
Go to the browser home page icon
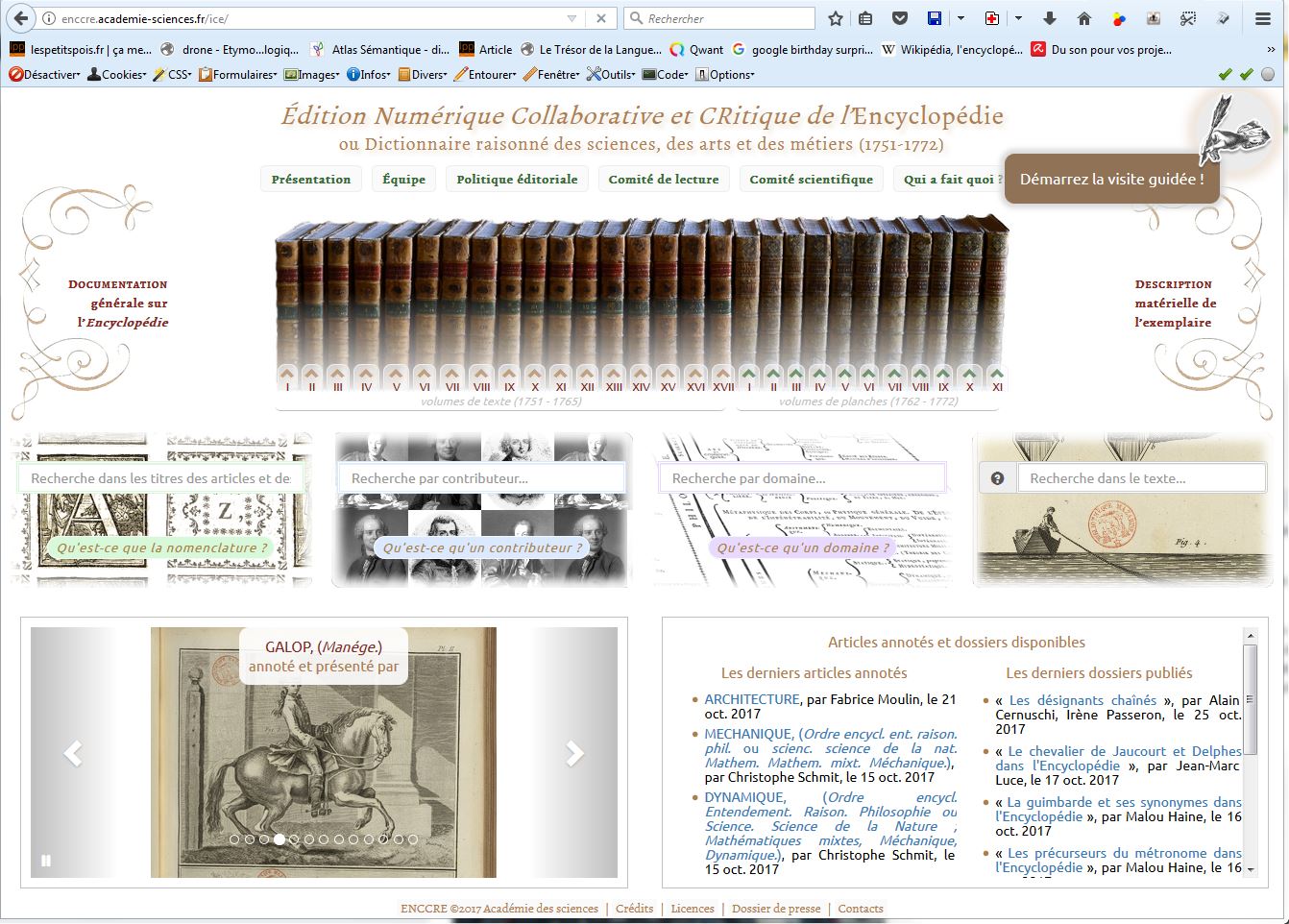pyautogui.click(x=1084, y=18)
